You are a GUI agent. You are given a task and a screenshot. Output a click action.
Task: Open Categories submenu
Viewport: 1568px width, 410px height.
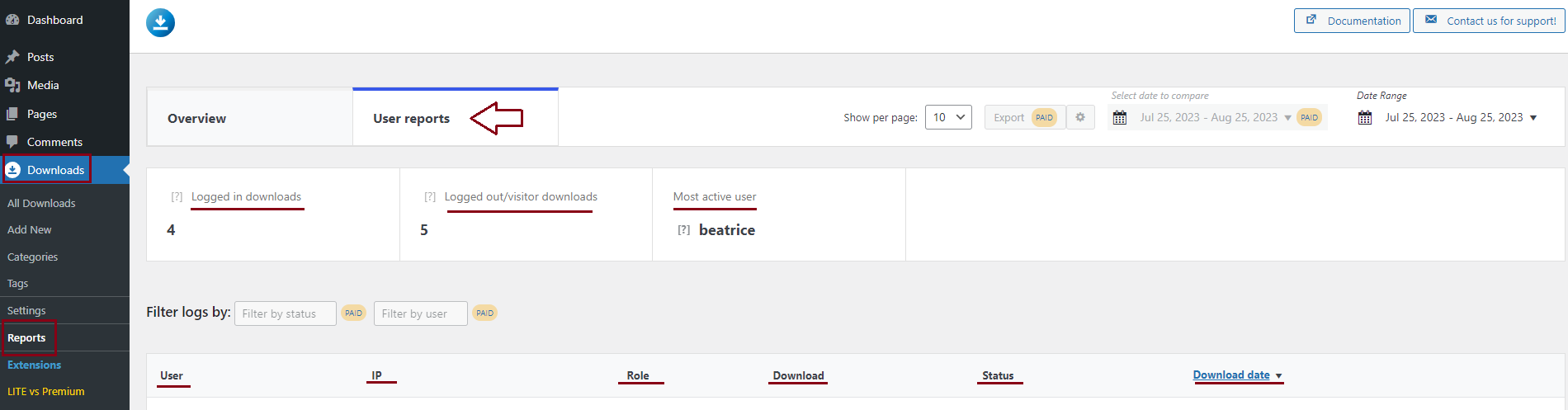click(x=33, y=257)
